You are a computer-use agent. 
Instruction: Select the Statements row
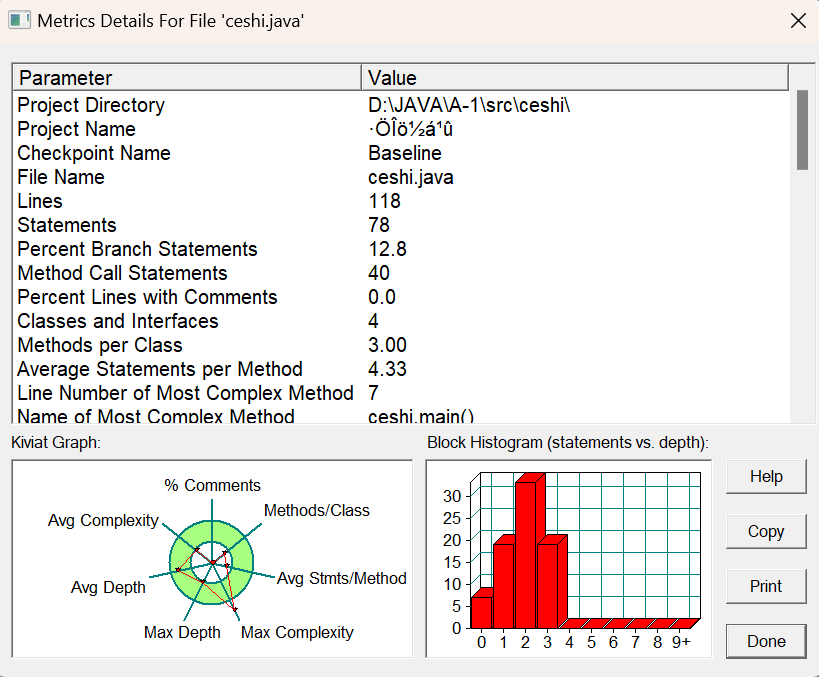pos(401,225)
